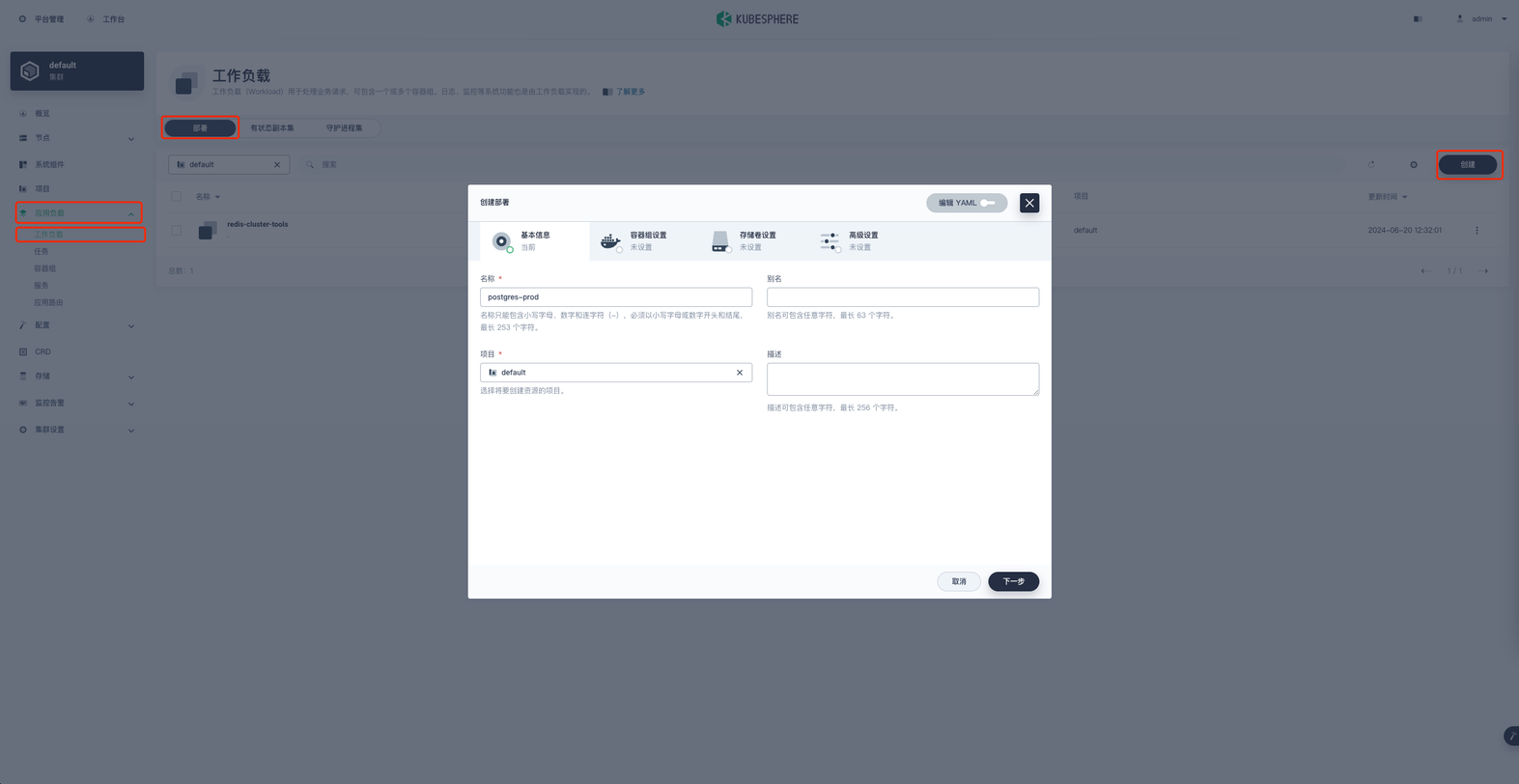Open redis-cluster-tools deployment
The height and width of the screenshot is (784, 1519).
click(258, 225)
